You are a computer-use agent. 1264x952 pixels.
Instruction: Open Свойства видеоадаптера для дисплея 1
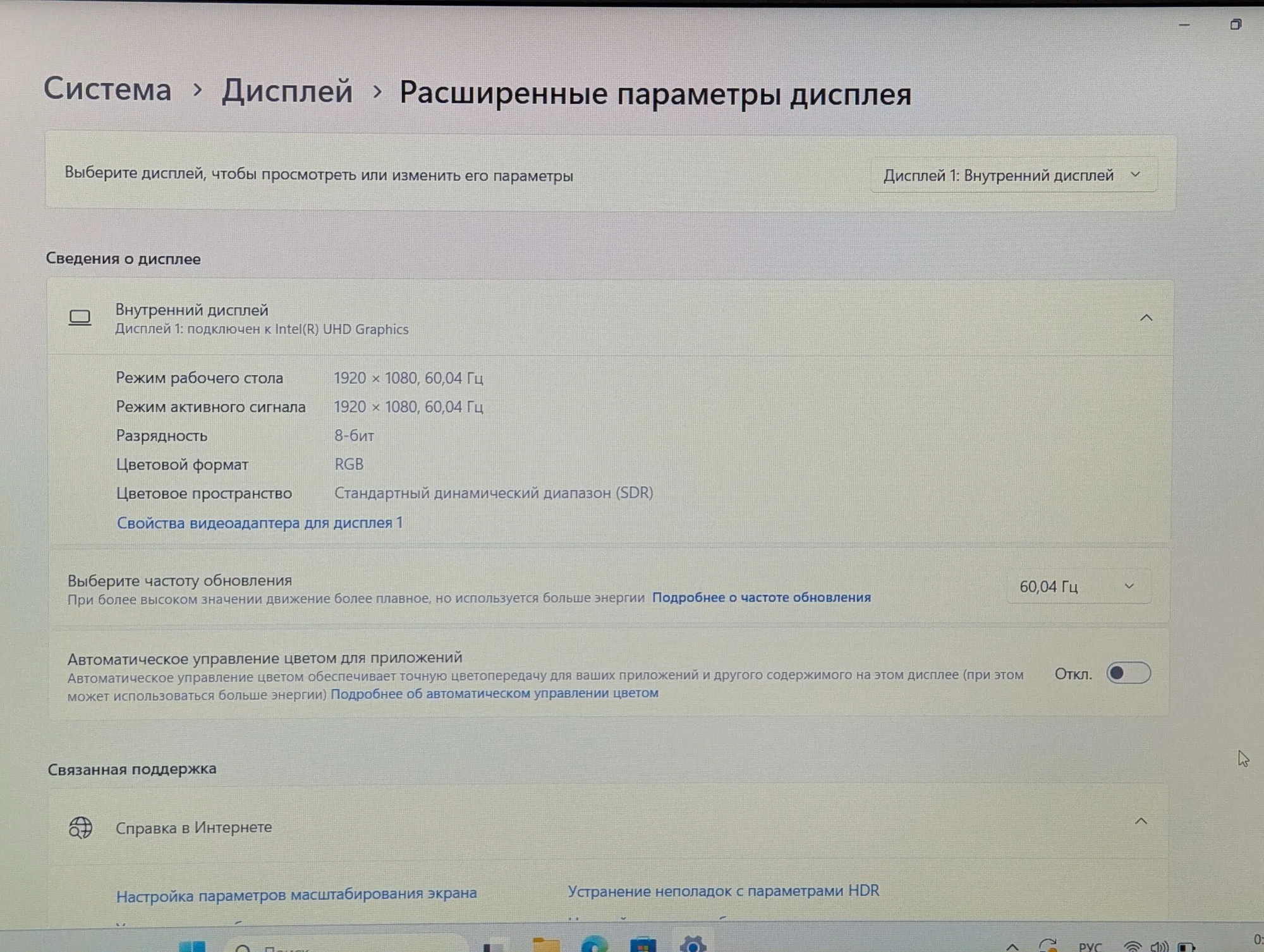click(x=260, y=523)
